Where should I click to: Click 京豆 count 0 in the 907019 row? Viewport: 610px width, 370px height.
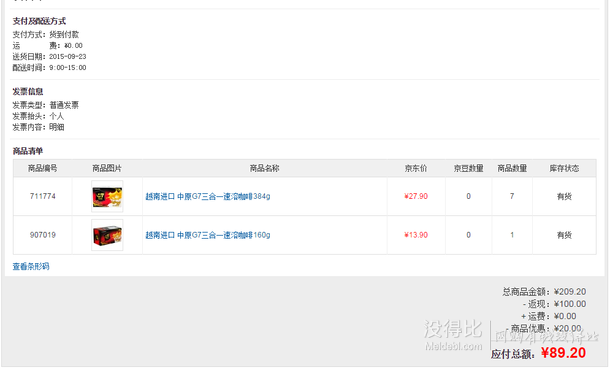click(468, 235)
